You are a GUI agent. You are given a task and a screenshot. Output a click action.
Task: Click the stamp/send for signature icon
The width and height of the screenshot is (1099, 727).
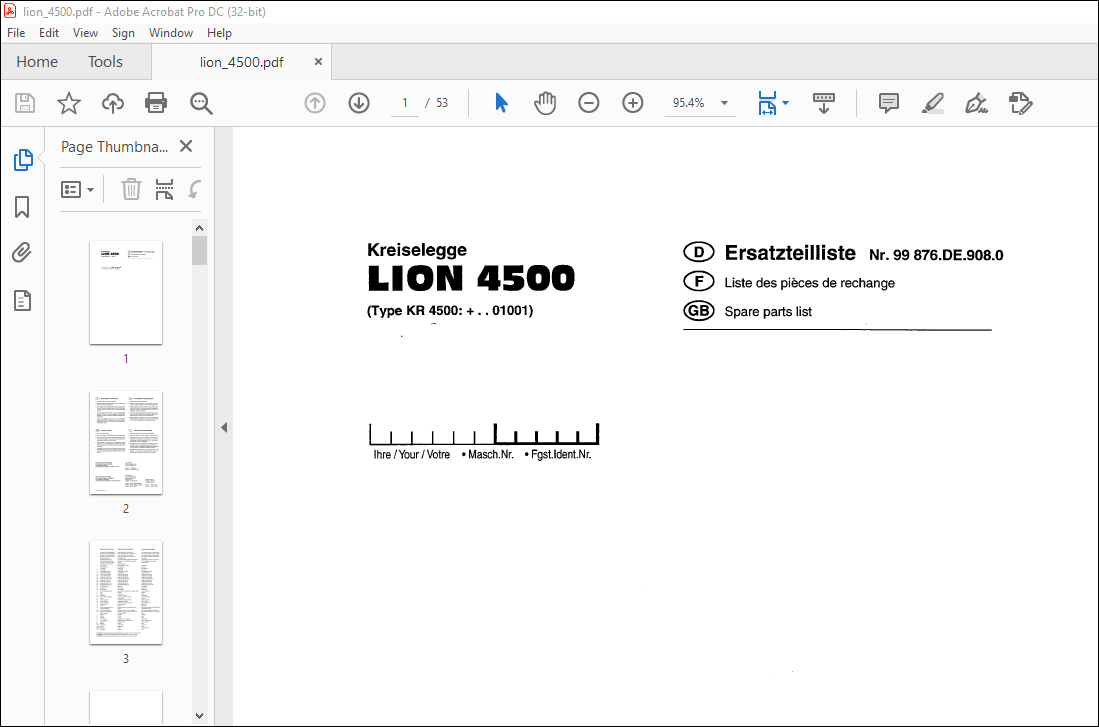coord(1020,103)
